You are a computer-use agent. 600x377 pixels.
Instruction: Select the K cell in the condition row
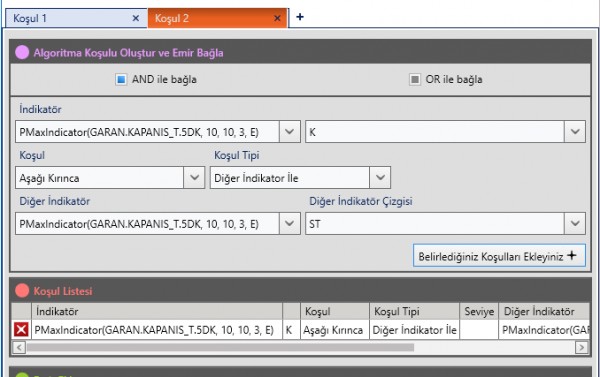click(292, 330)
